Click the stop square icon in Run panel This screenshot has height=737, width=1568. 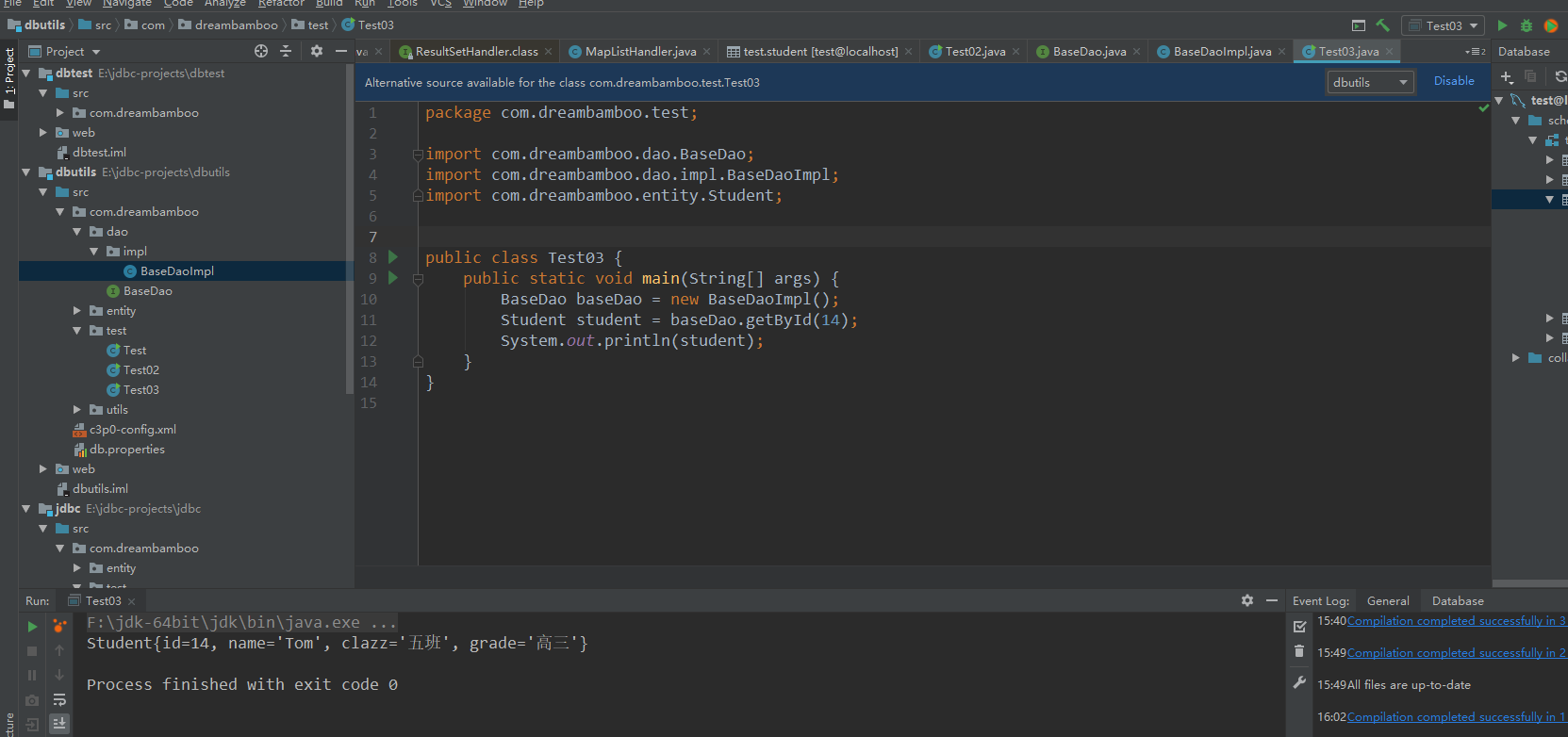(x=32, y=650)
